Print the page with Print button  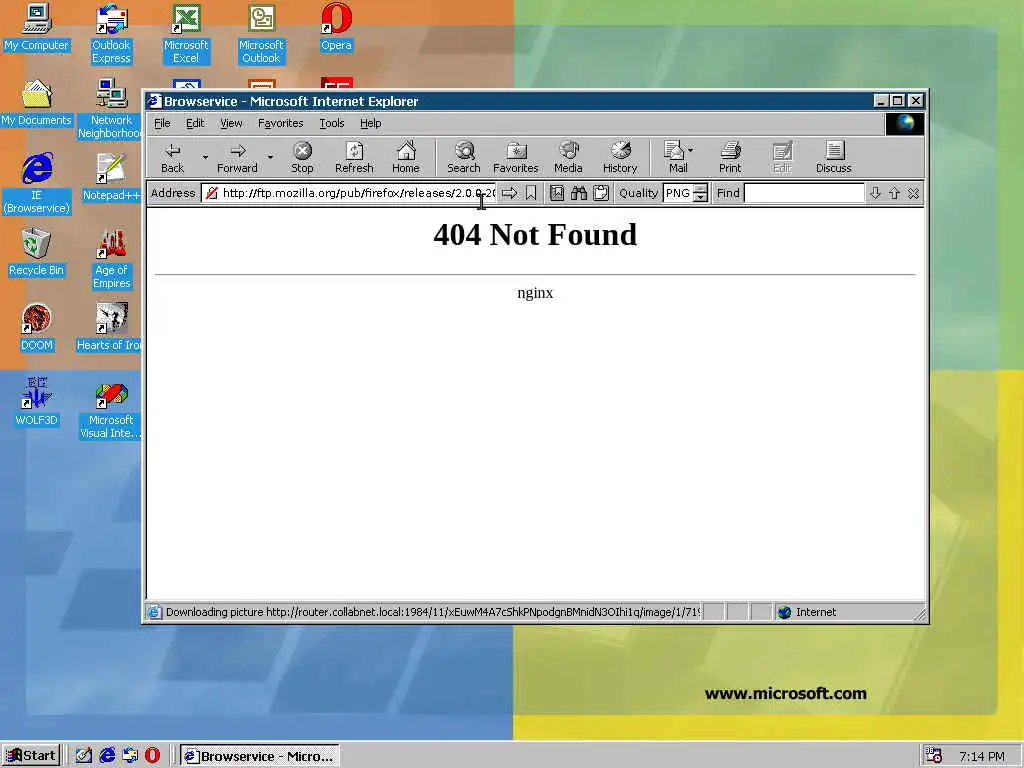click(x=730, y=157)
